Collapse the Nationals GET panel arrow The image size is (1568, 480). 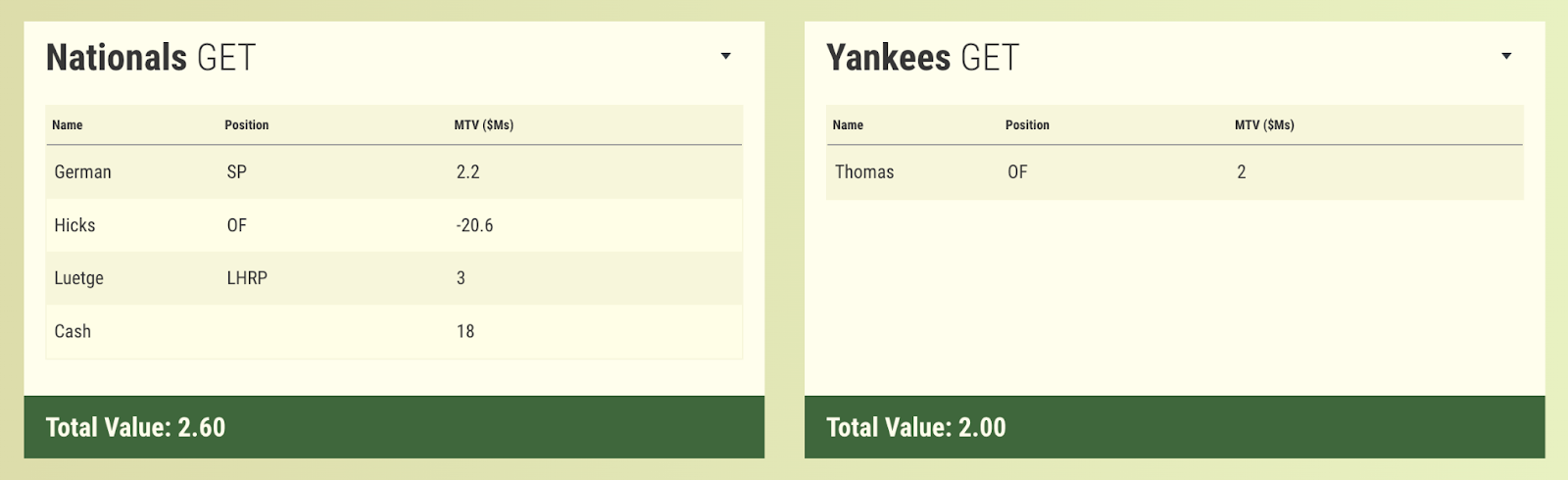[725, 56]
